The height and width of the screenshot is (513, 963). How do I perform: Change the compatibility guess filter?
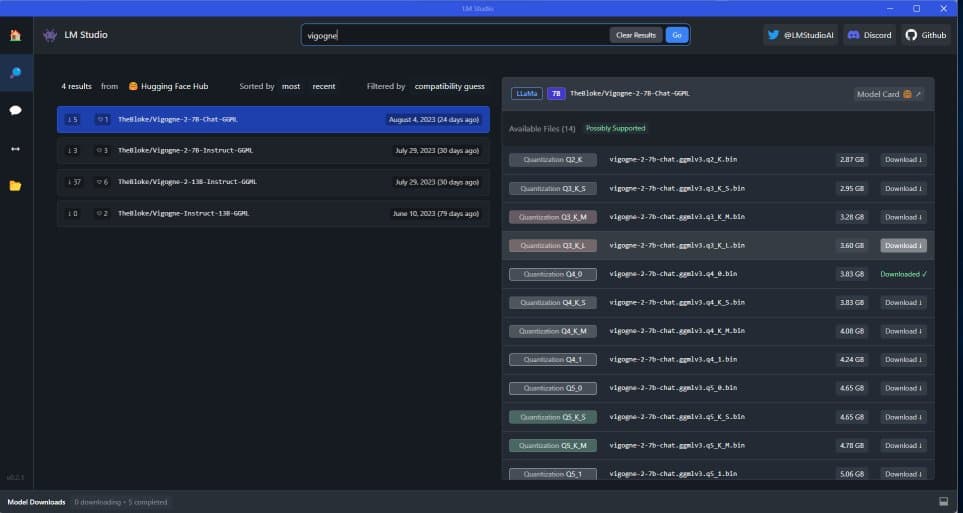click(x=450, y=87)
